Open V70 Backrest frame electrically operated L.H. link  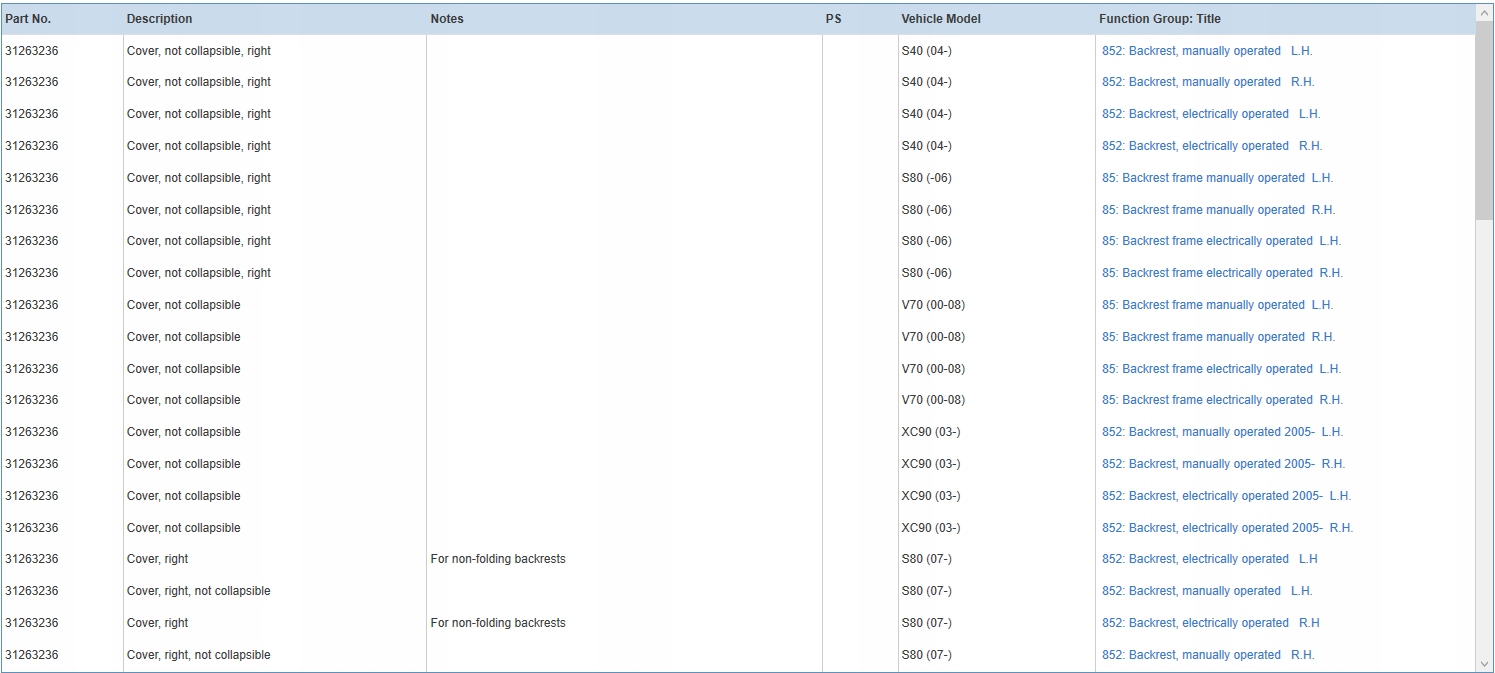point(1221,369)
